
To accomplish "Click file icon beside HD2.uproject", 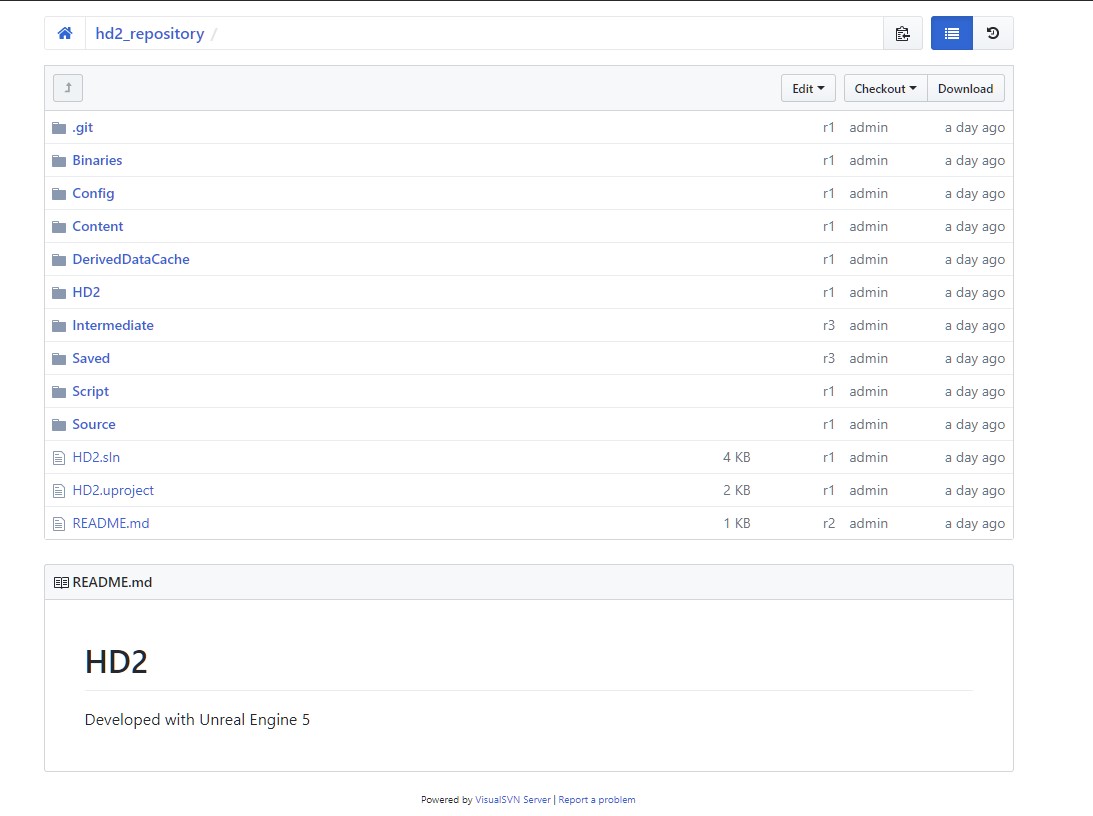I will point(59,491).
